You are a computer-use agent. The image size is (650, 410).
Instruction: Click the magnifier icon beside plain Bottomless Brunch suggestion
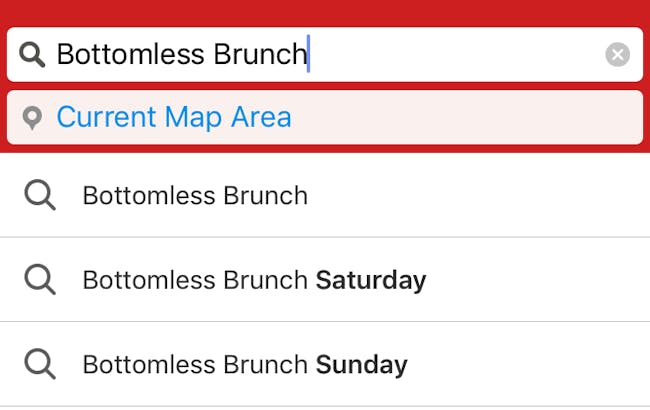(x=40, y=195)
